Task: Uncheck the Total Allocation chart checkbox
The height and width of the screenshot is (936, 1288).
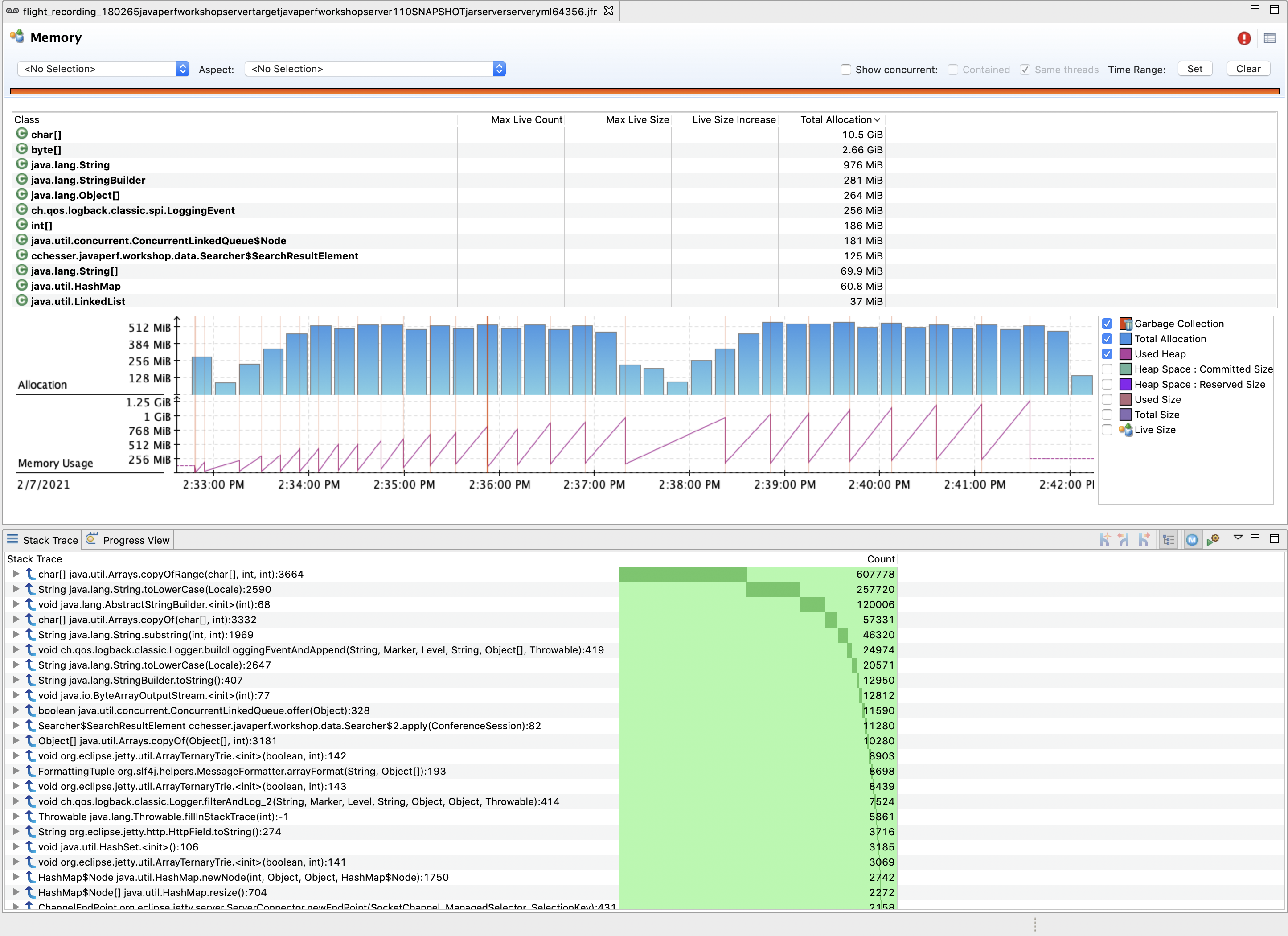Action: coord(1107,338)
